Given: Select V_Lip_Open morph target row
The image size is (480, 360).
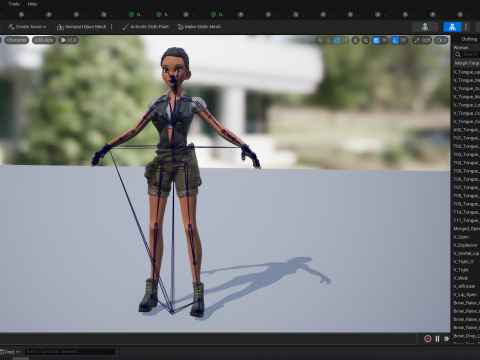Looking at the screenshot, I should pos(466,295).
